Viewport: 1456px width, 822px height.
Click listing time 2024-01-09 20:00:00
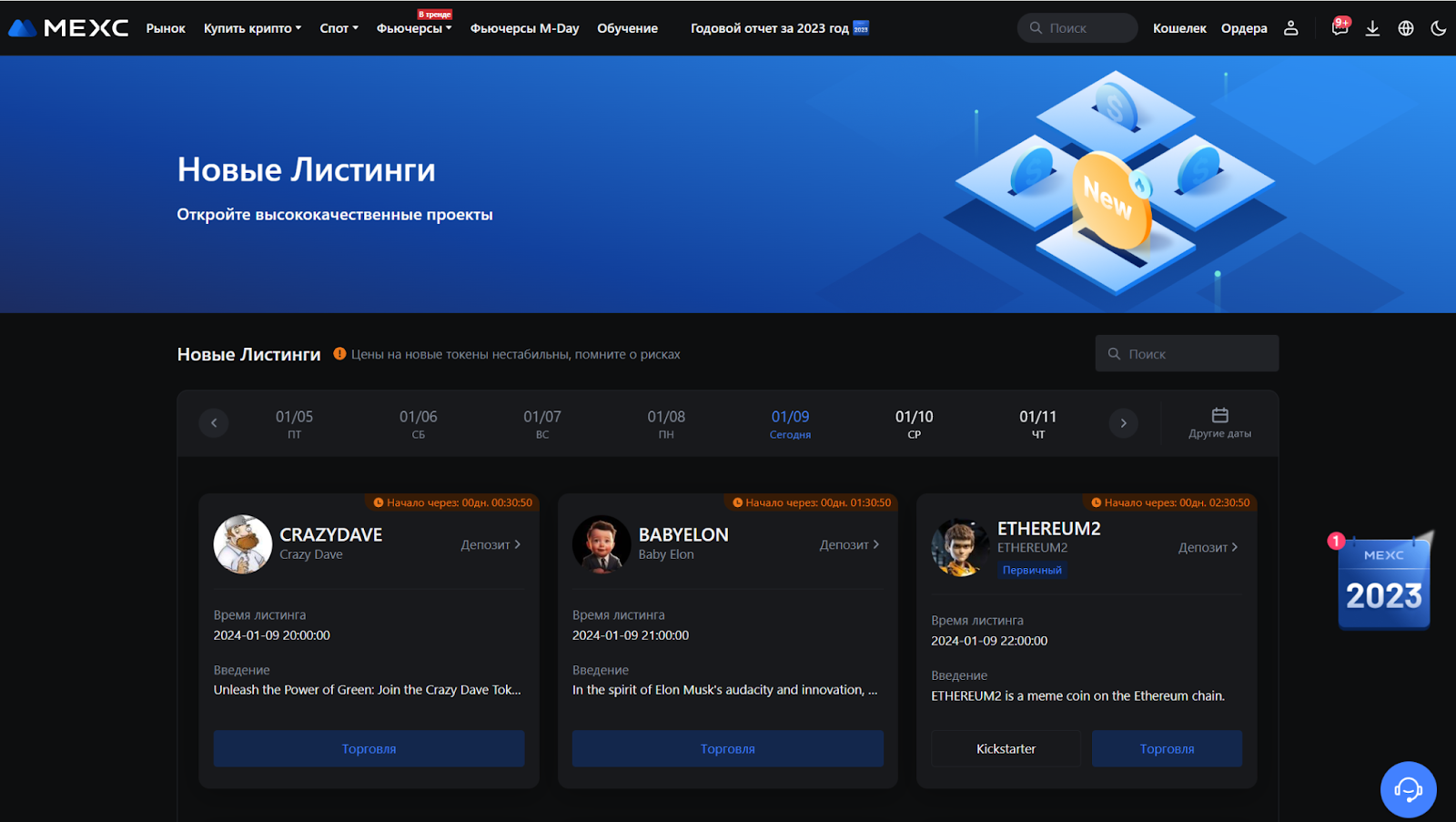(x=272, y=635)
